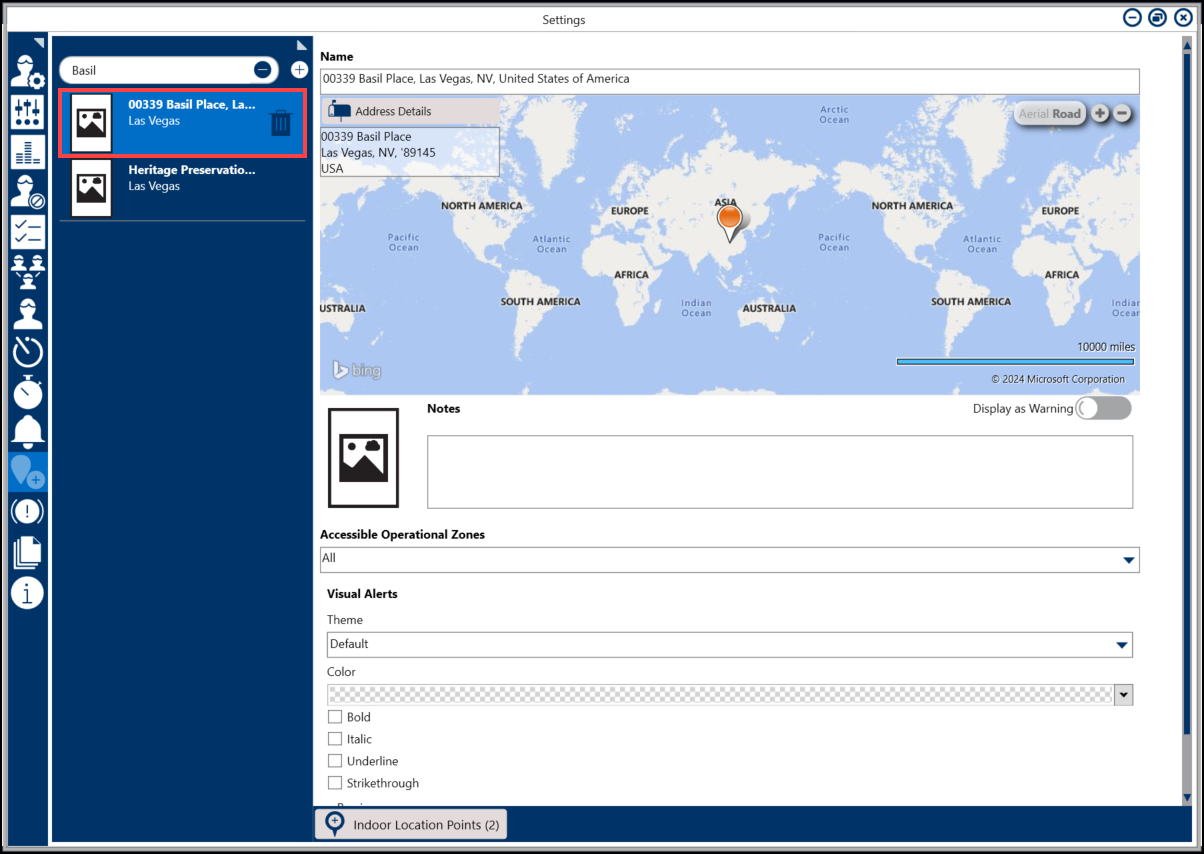Open the bell notifications sidebar icon
The width and height of the screenshot is (1204, 854).
[27, 431]
